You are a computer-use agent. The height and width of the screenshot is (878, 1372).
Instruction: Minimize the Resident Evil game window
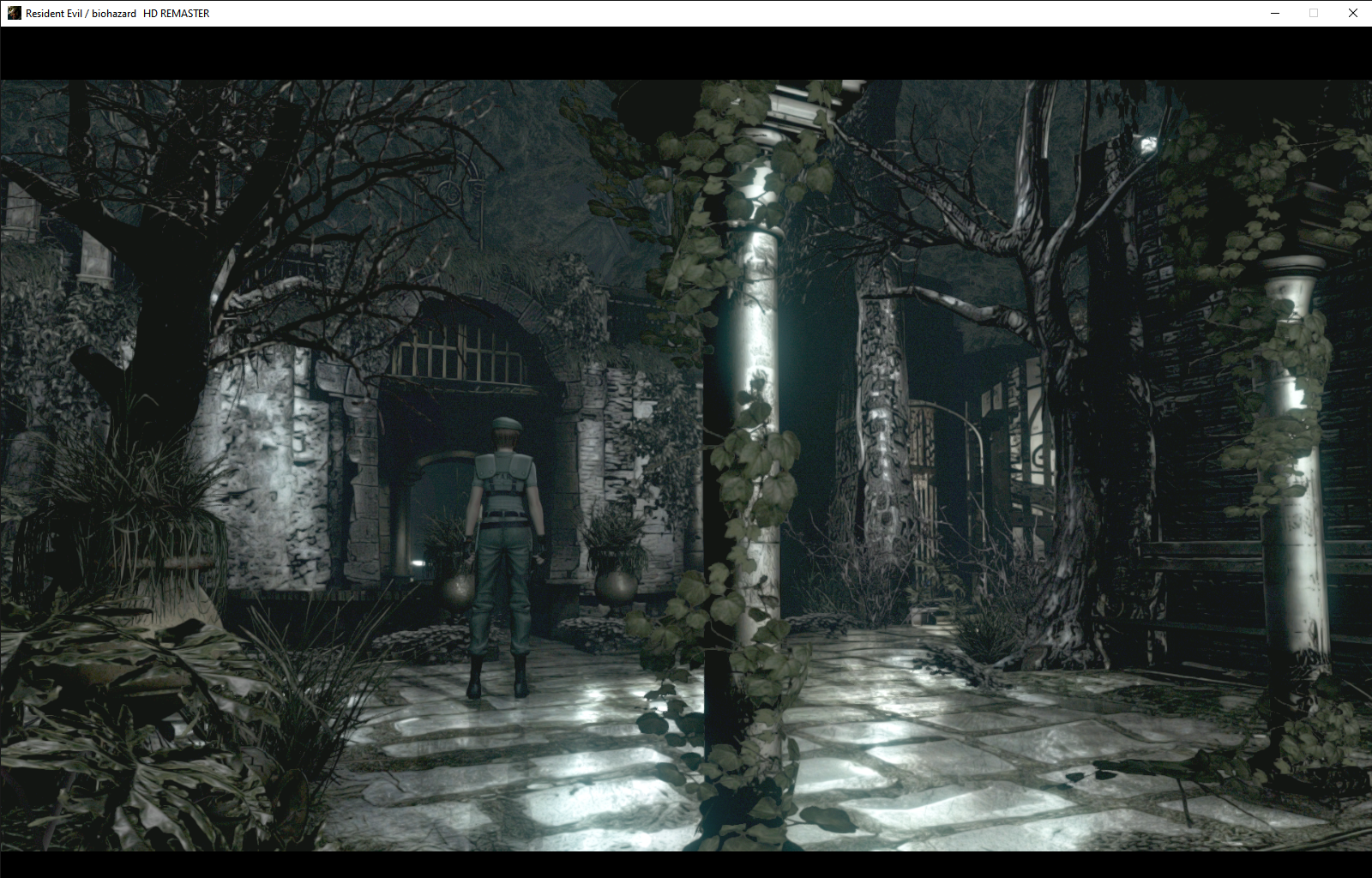click(x=1275, y=13)
